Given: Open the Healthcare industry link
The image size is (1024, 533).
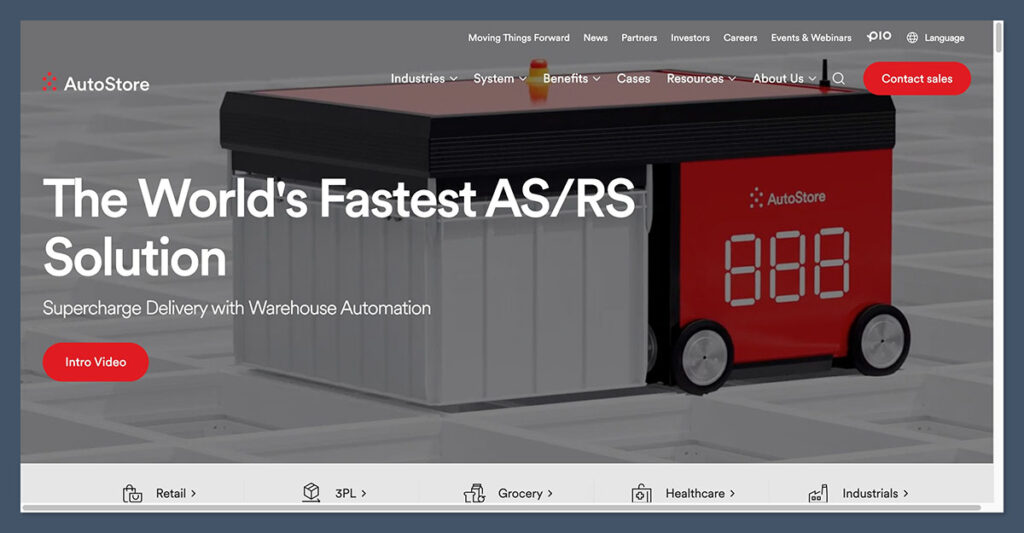Looking at the screenshot, I should (x=700, y=493).
